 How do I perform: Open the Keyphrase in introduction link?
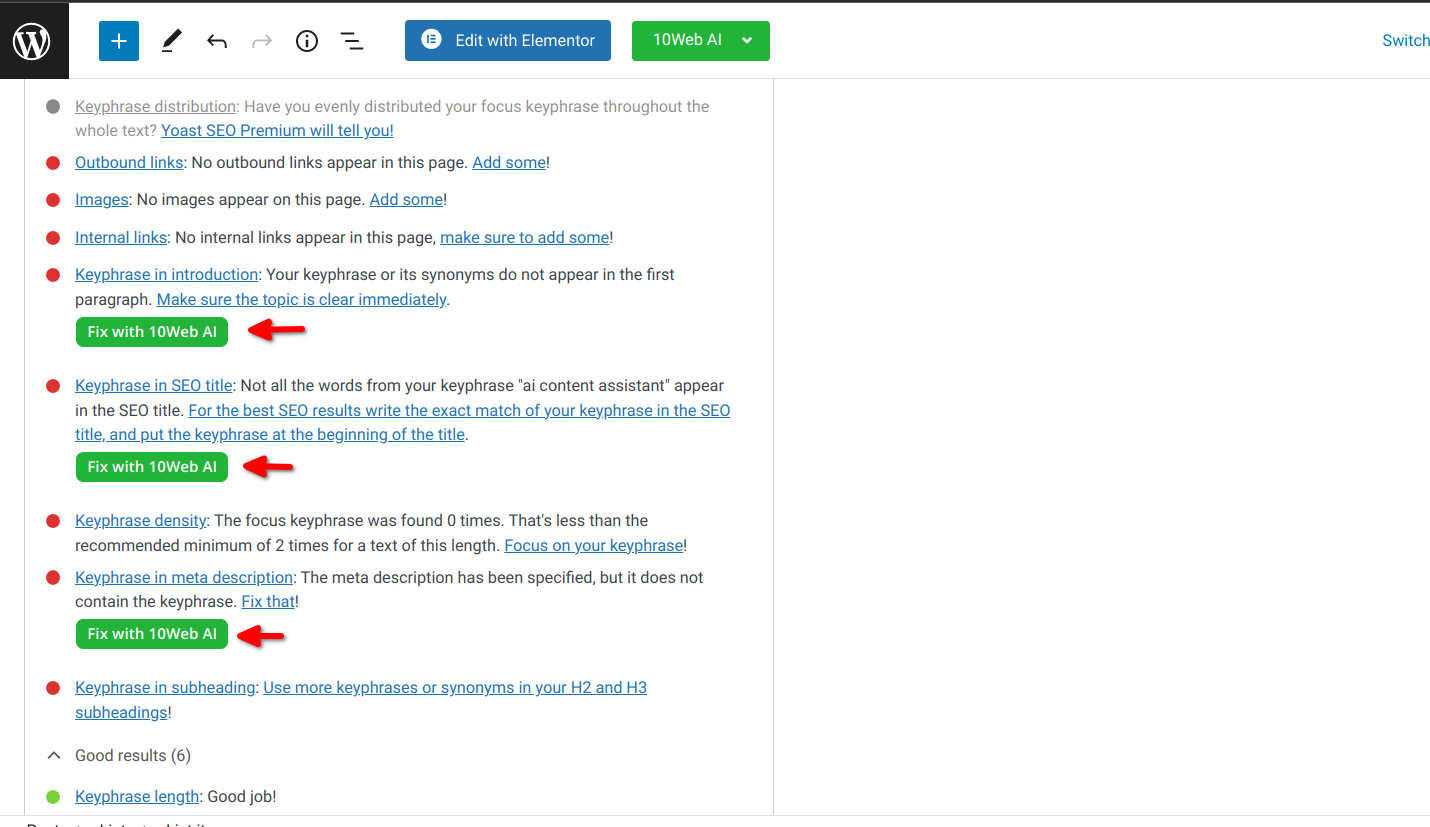(167, 274)
